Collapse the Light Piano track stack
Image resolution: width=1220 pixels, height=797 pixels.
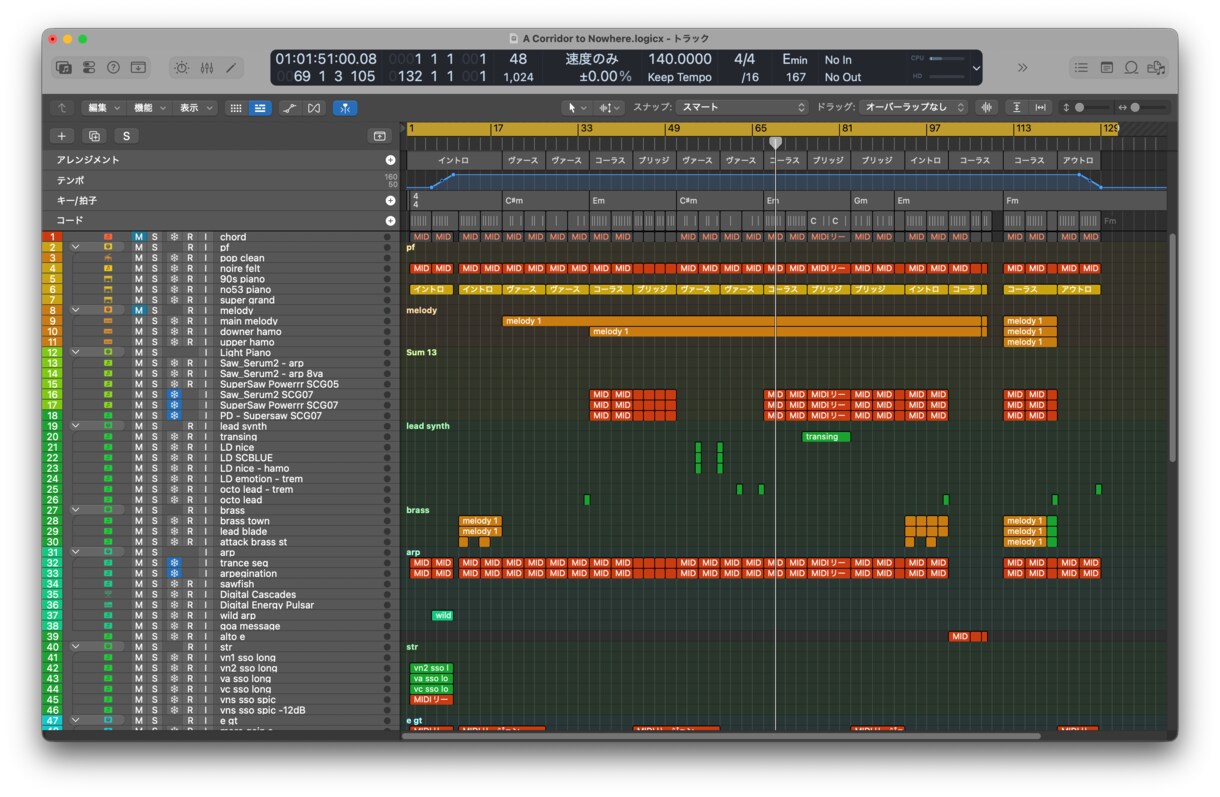[75, 352]
